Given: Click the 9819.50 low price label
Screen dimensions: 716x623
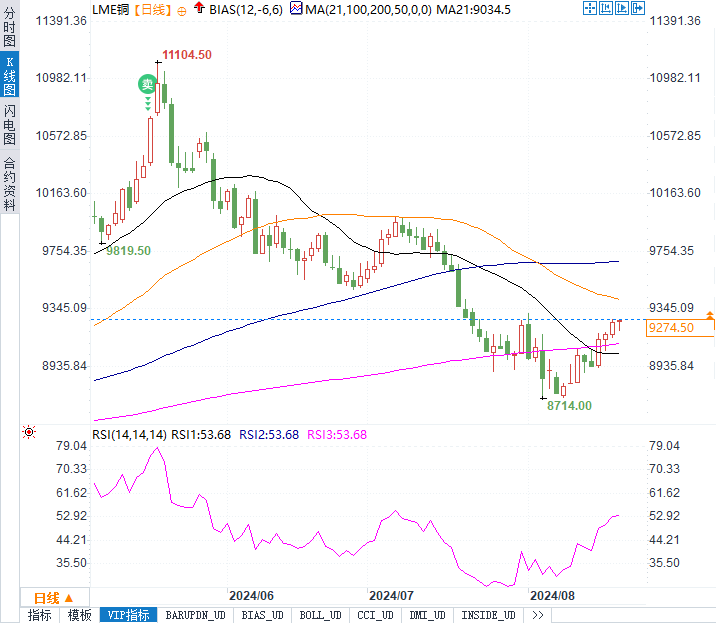Looking at the screenshot, I should 128,251.
